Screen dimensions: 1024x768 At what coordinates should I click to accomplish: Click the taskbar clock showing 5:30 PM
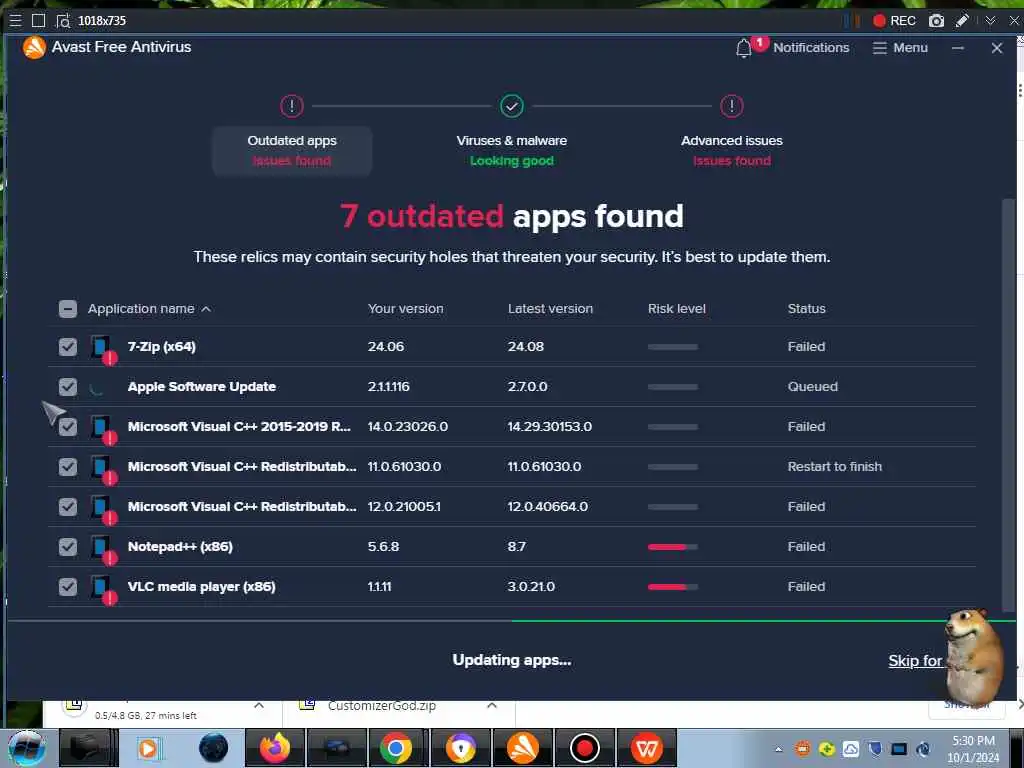point(973,749)
